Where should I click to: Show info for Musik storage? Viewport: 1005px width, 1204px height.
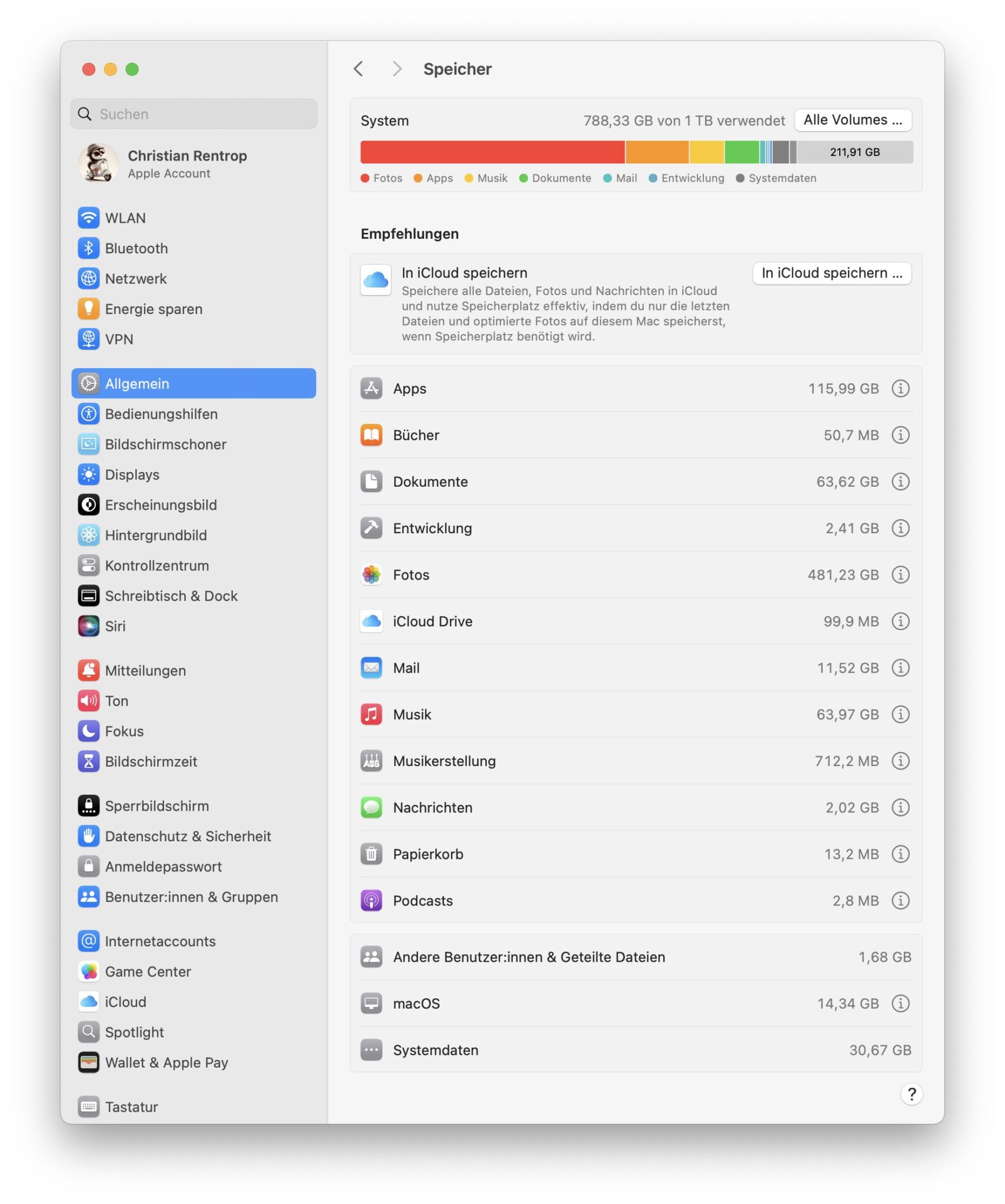900,714
